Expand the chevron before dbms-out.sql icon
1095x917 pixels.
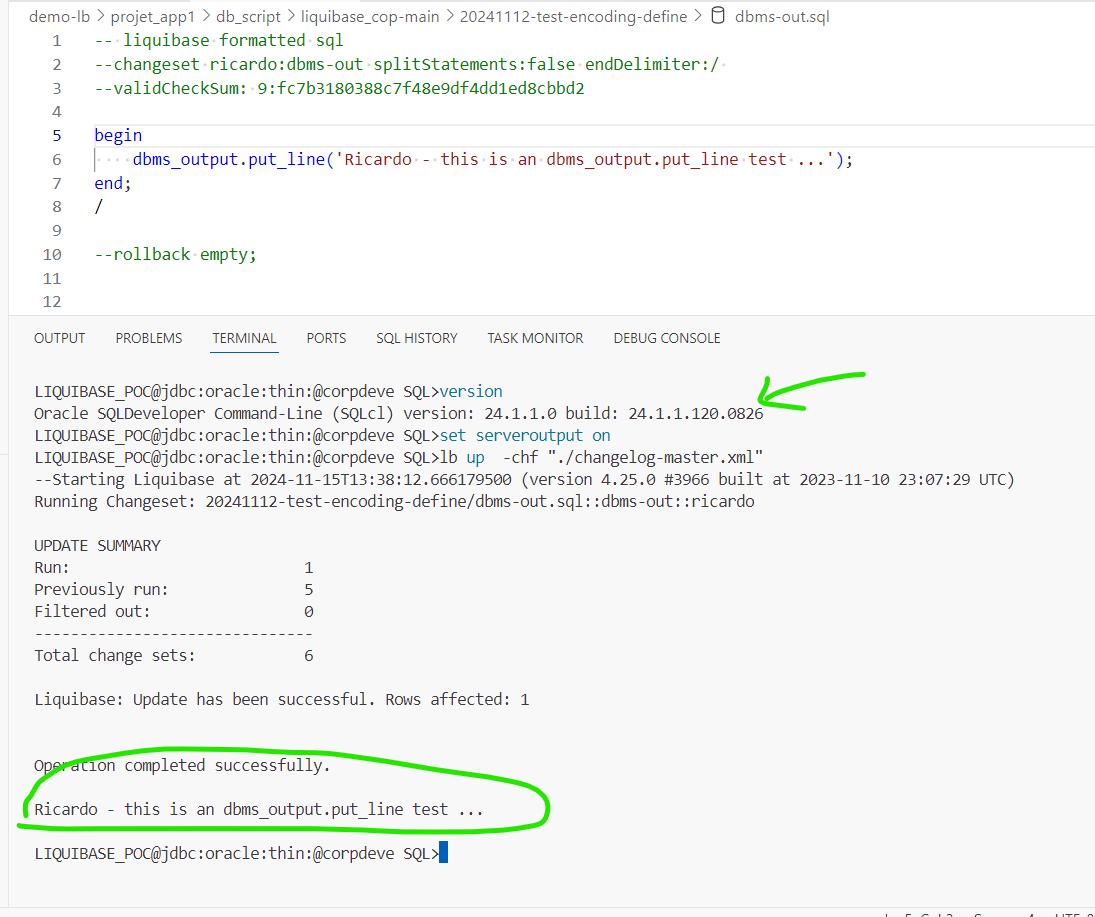coord(698,16)
